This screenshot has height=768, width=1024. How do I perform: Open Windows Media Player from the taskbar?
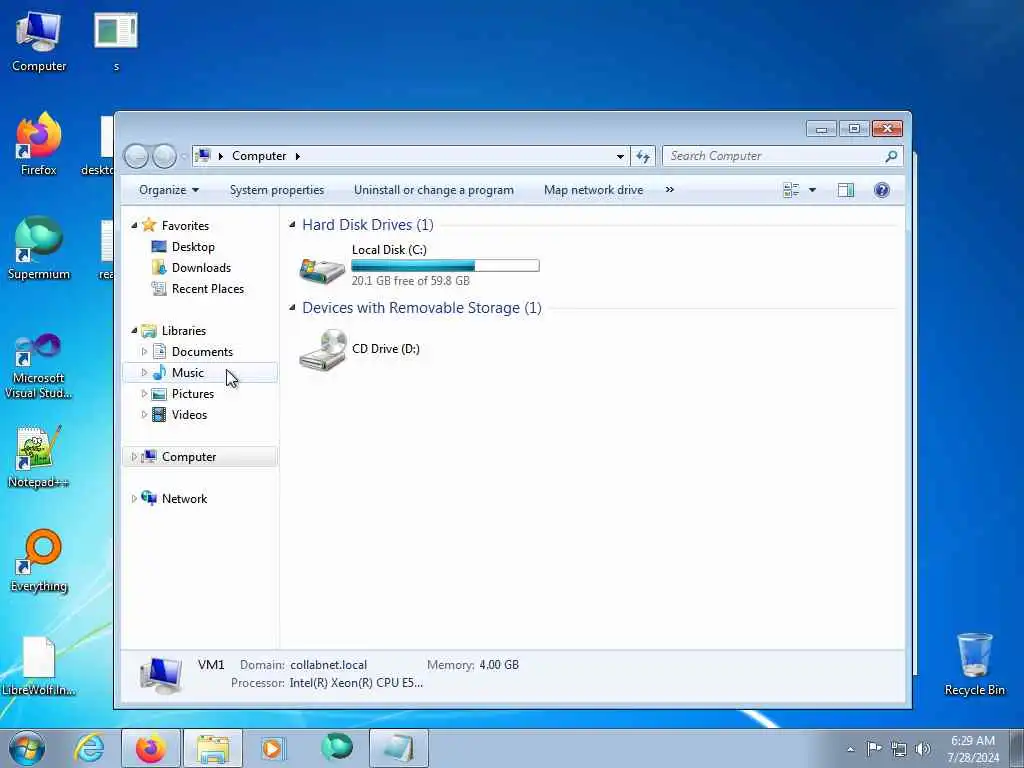[273, 748]
